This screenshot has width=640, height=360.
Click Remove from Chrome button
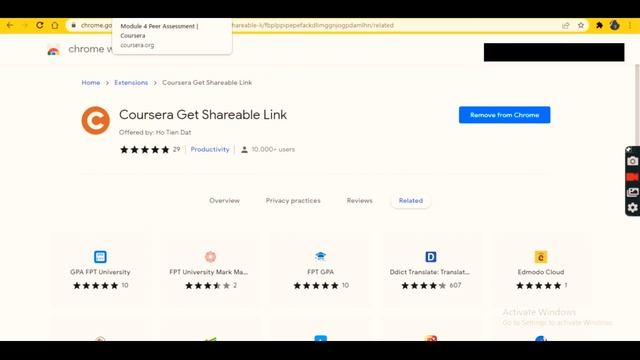[x=504, y=115]
